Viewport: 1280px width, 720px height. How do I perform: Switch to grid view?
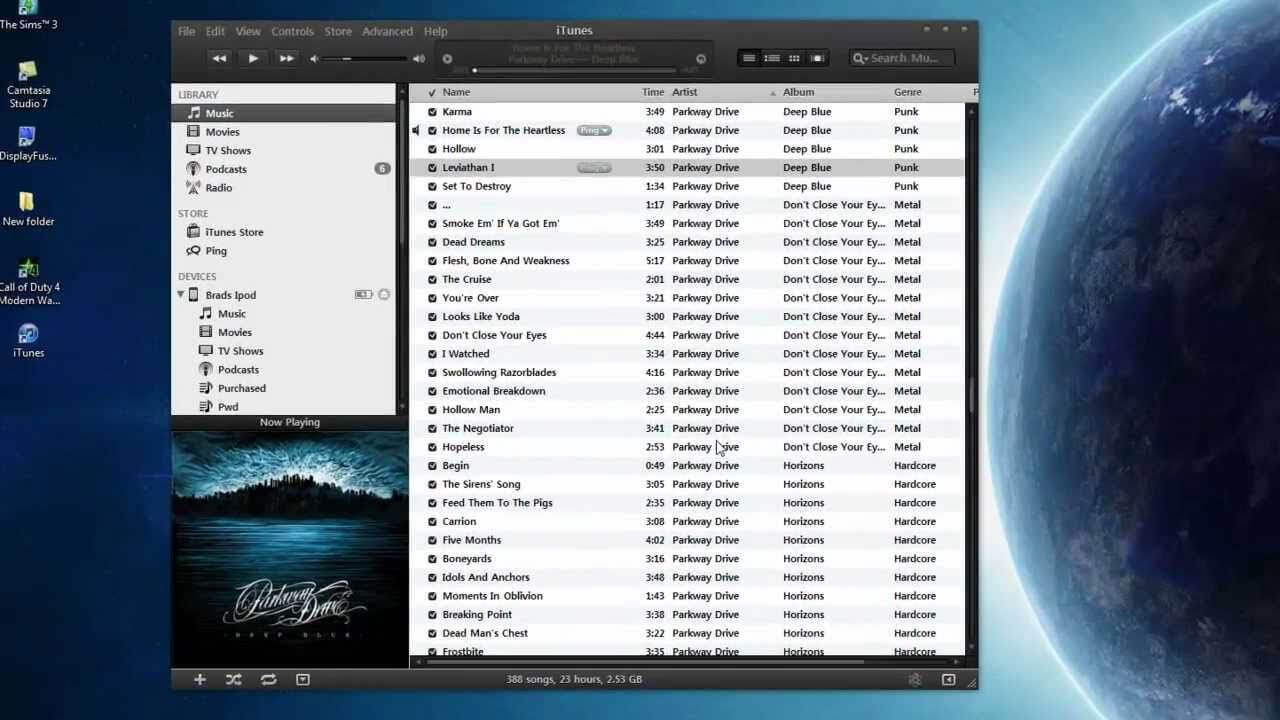(794, 59)
